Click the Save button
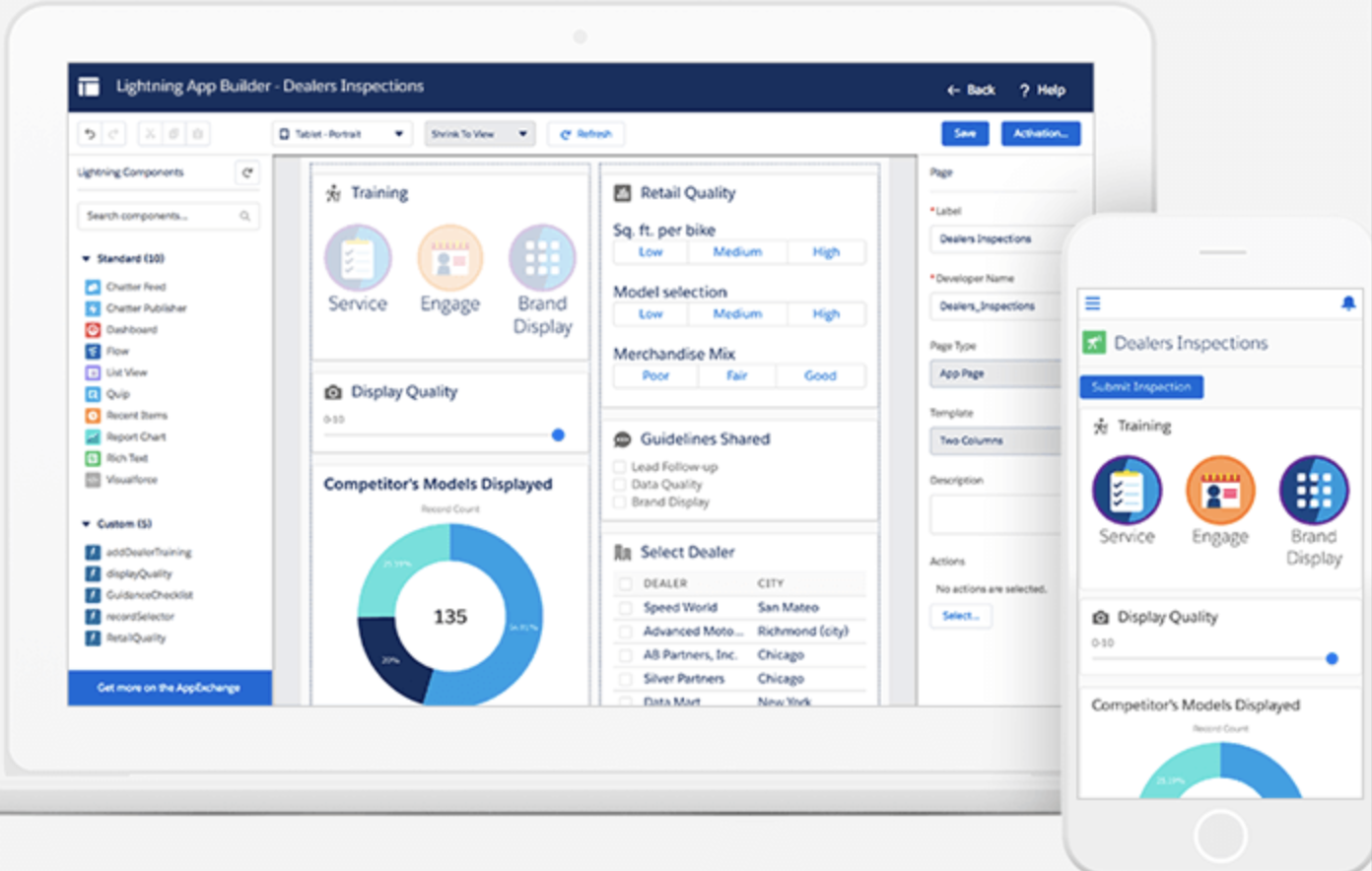This screenshot has width=1372, height=871. pos(965,134)
